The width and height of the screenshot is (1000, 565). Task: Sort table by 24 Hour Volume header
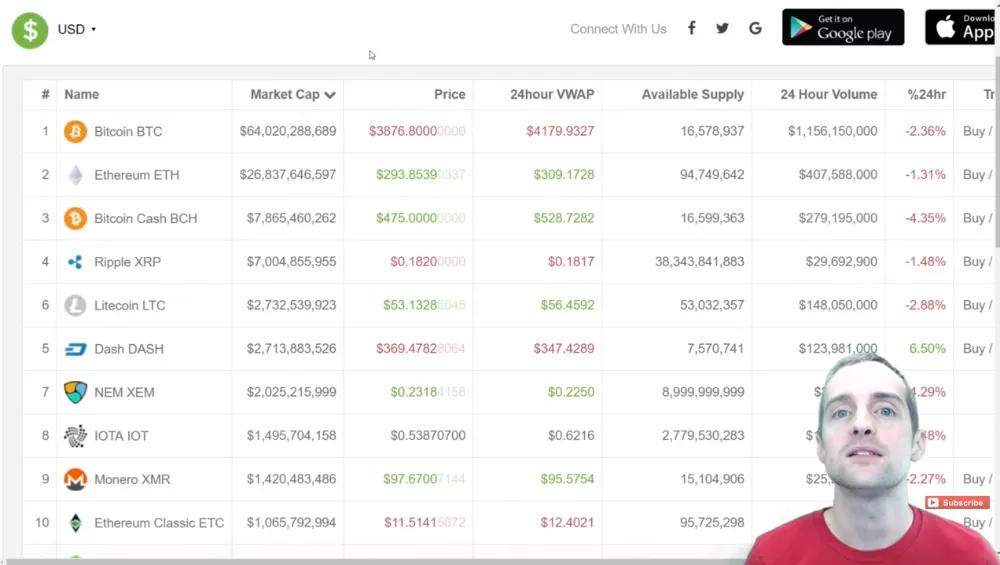coord(828,94)
